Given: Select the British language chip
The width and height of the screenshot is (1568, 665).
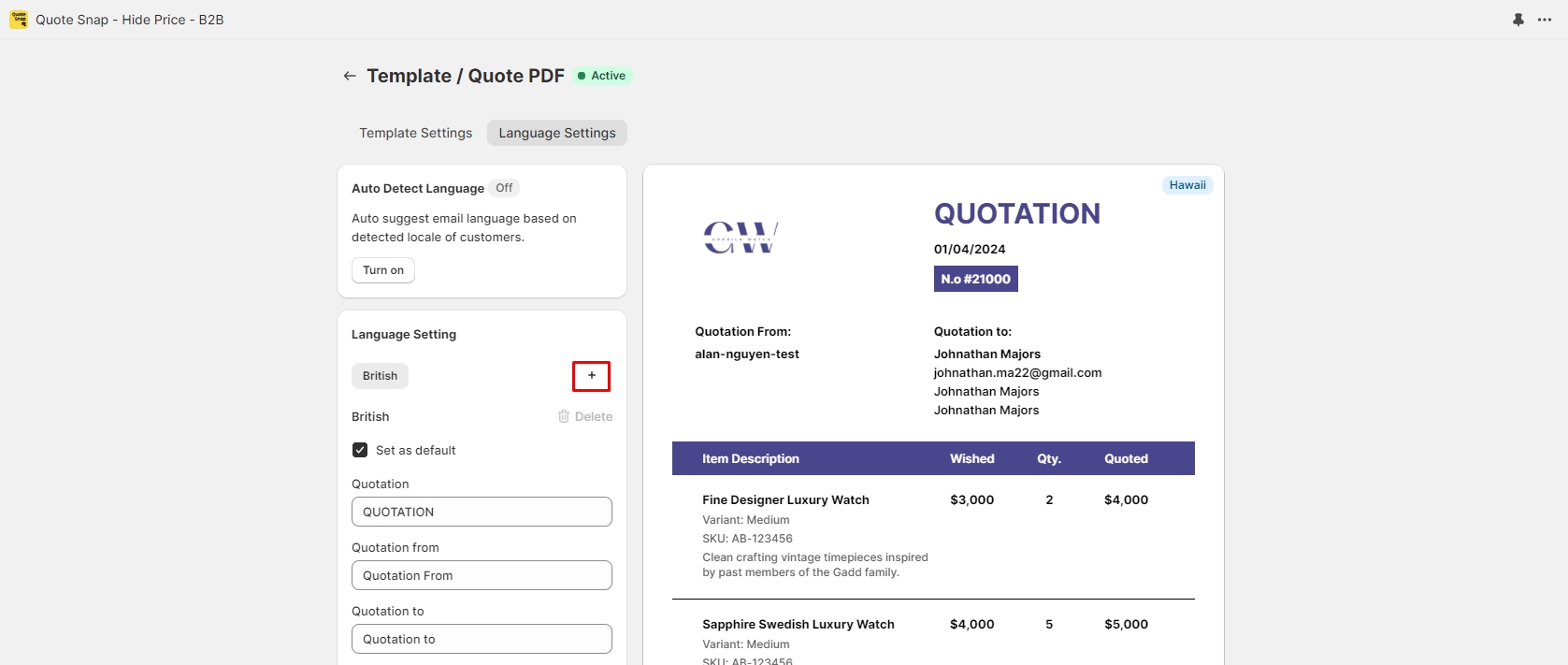Looking at the screenshot, I should click(380, 376).
